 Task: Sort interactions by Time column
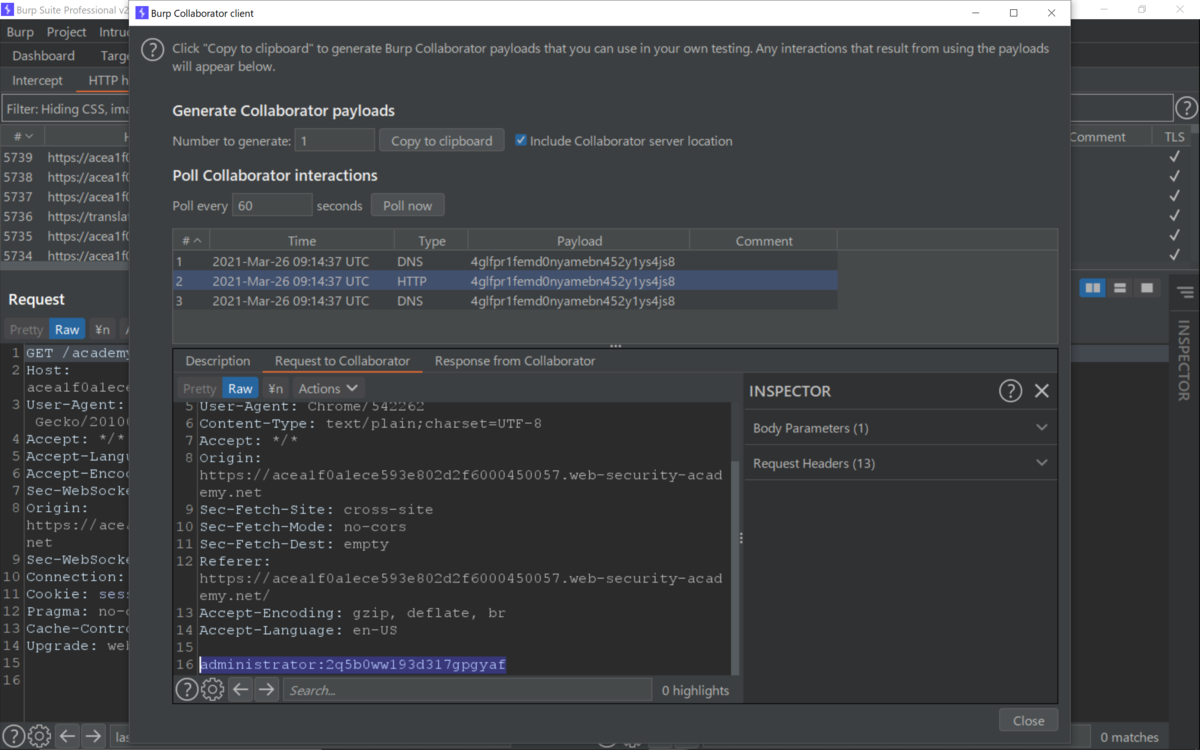[x=301, y=241]
